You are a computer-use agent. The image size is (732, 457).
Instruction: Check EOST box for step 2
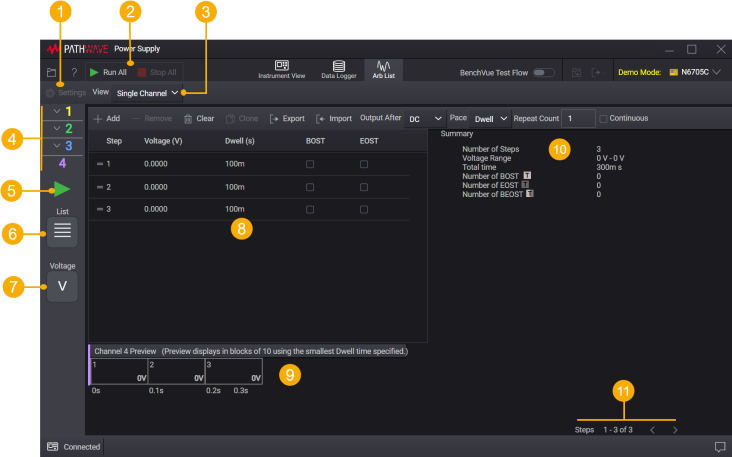click(364, 187)
